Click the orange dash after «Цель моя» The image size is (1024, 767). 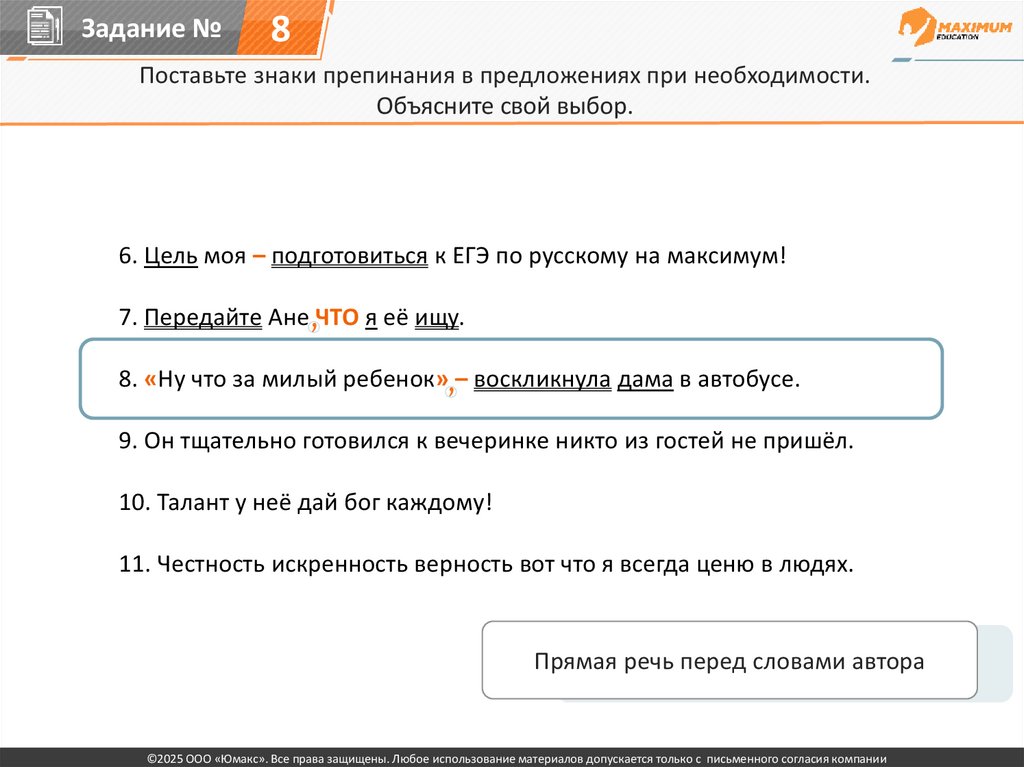[258, 256]
